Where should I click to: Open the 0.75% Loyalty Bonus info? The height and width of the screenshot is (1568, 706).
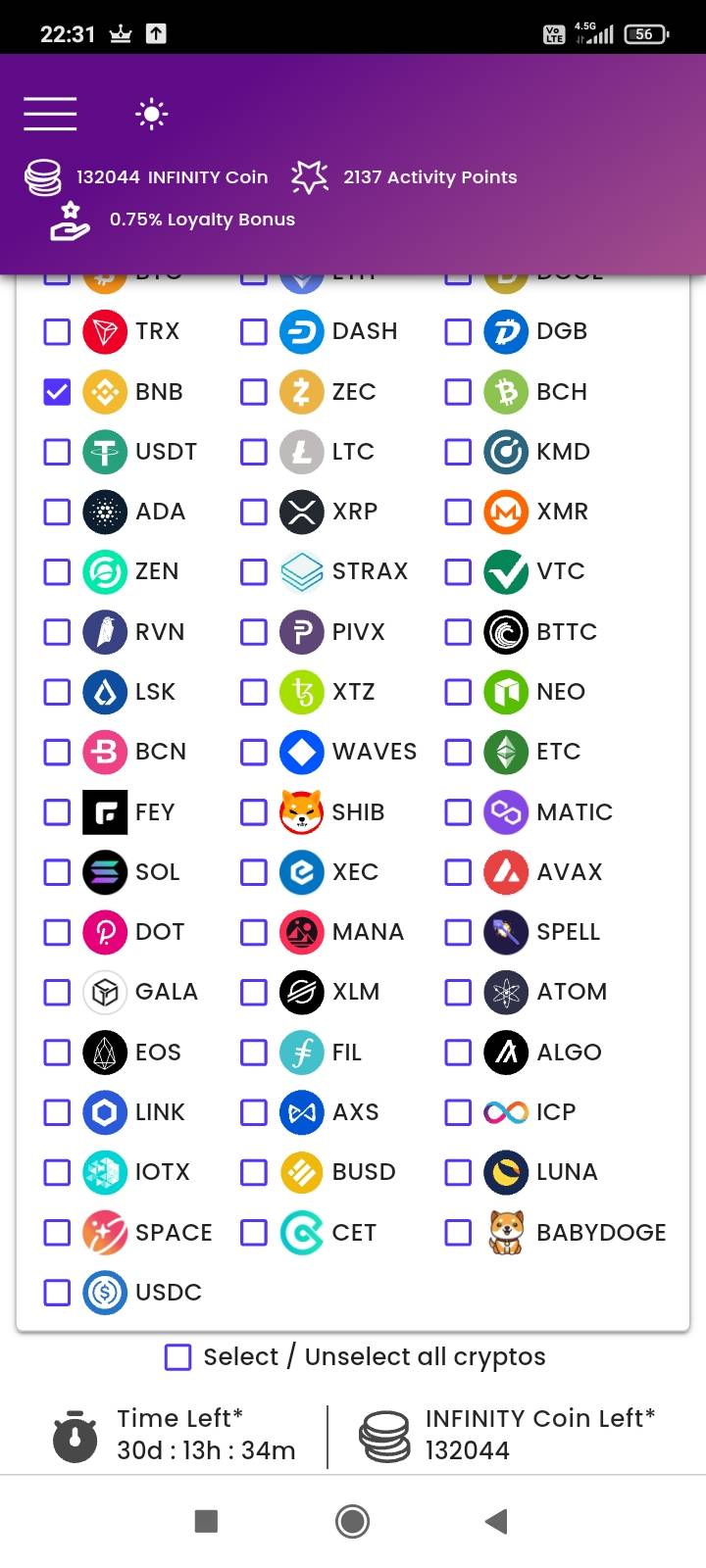[x=202, y=220]
